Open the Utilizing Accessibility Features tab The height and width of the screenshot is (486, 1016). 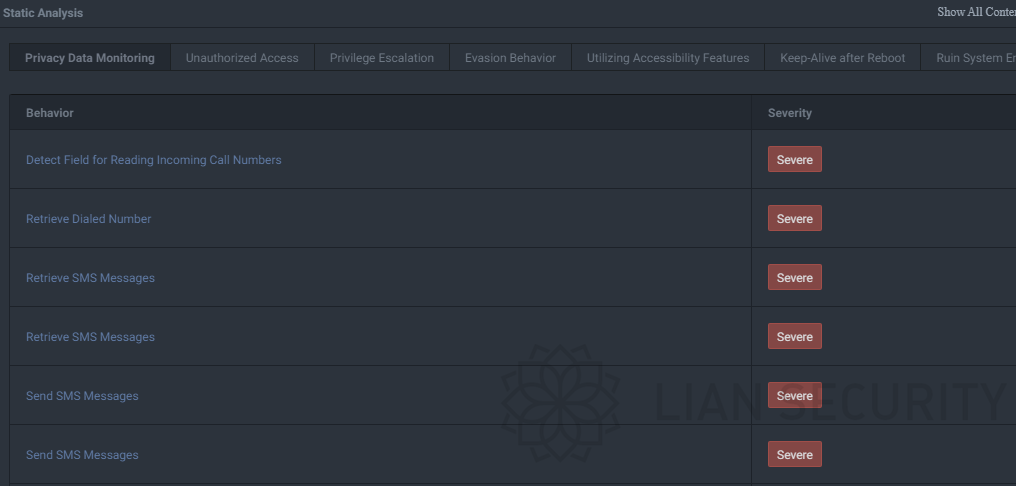click(x=668, y=58)
